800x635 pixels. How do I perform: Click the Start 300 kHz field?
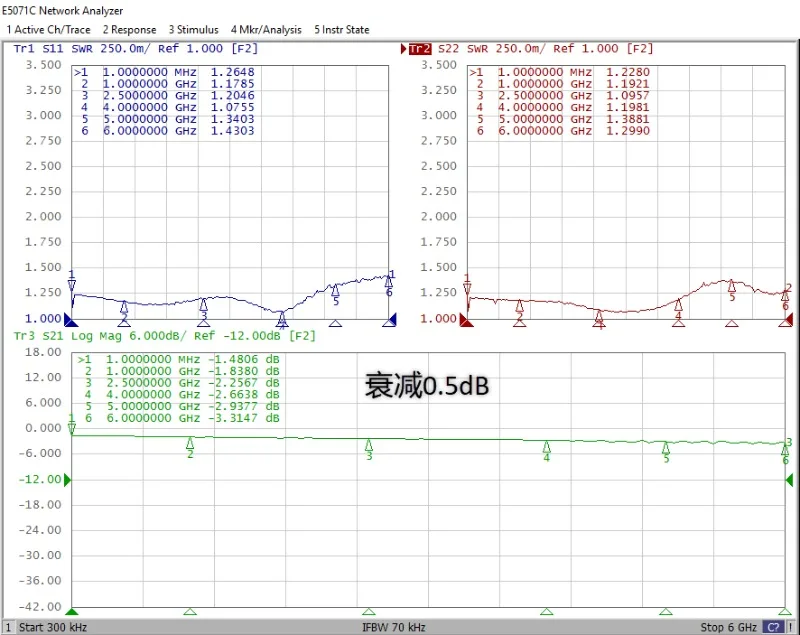(53, 627)
